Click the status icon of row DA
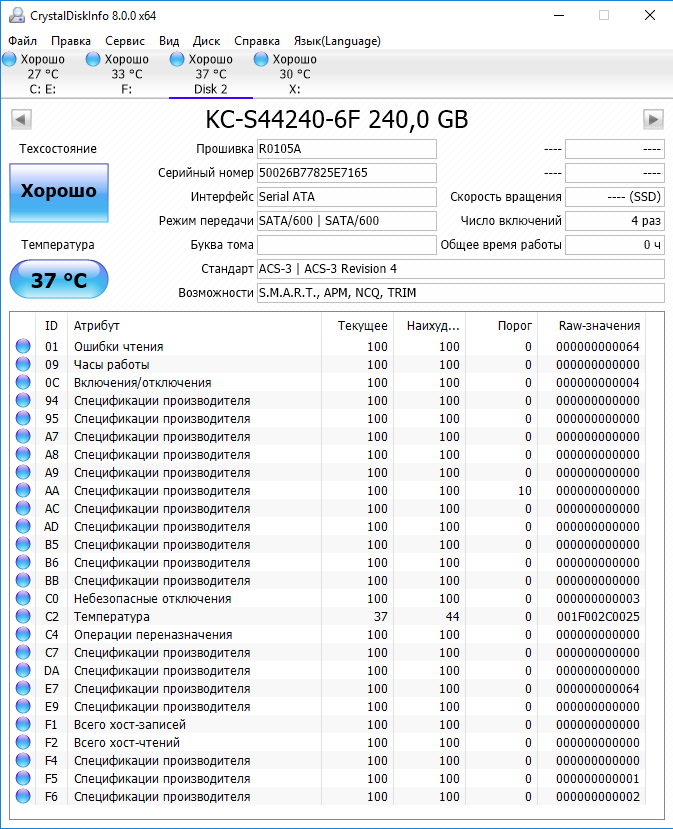The width and height of the screenshot is (673, 829). click(x=23, y=670)
